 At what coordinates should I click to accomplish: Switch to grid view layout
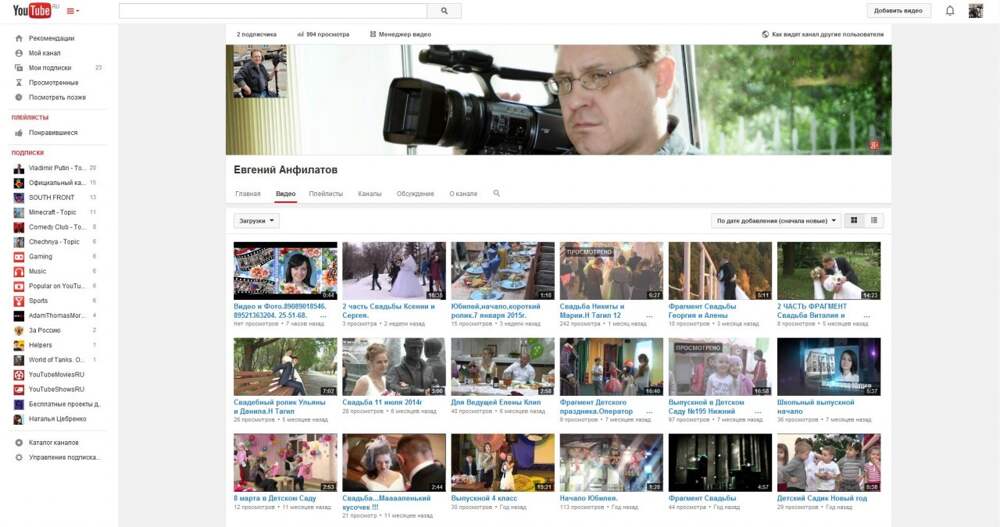click(x=854, y=220)
